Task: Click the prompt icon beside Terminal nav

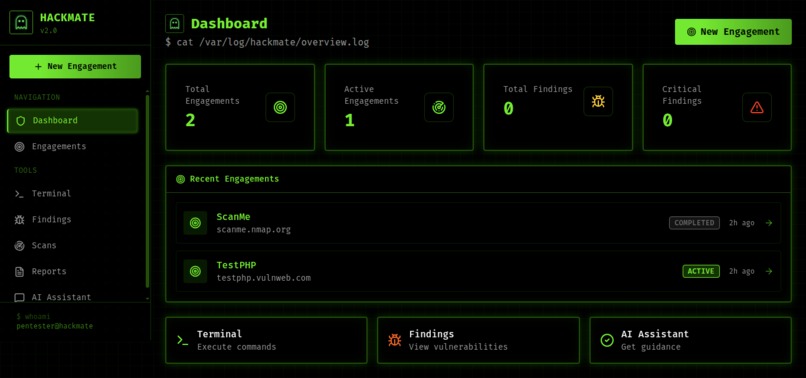Action: point(19,194)
